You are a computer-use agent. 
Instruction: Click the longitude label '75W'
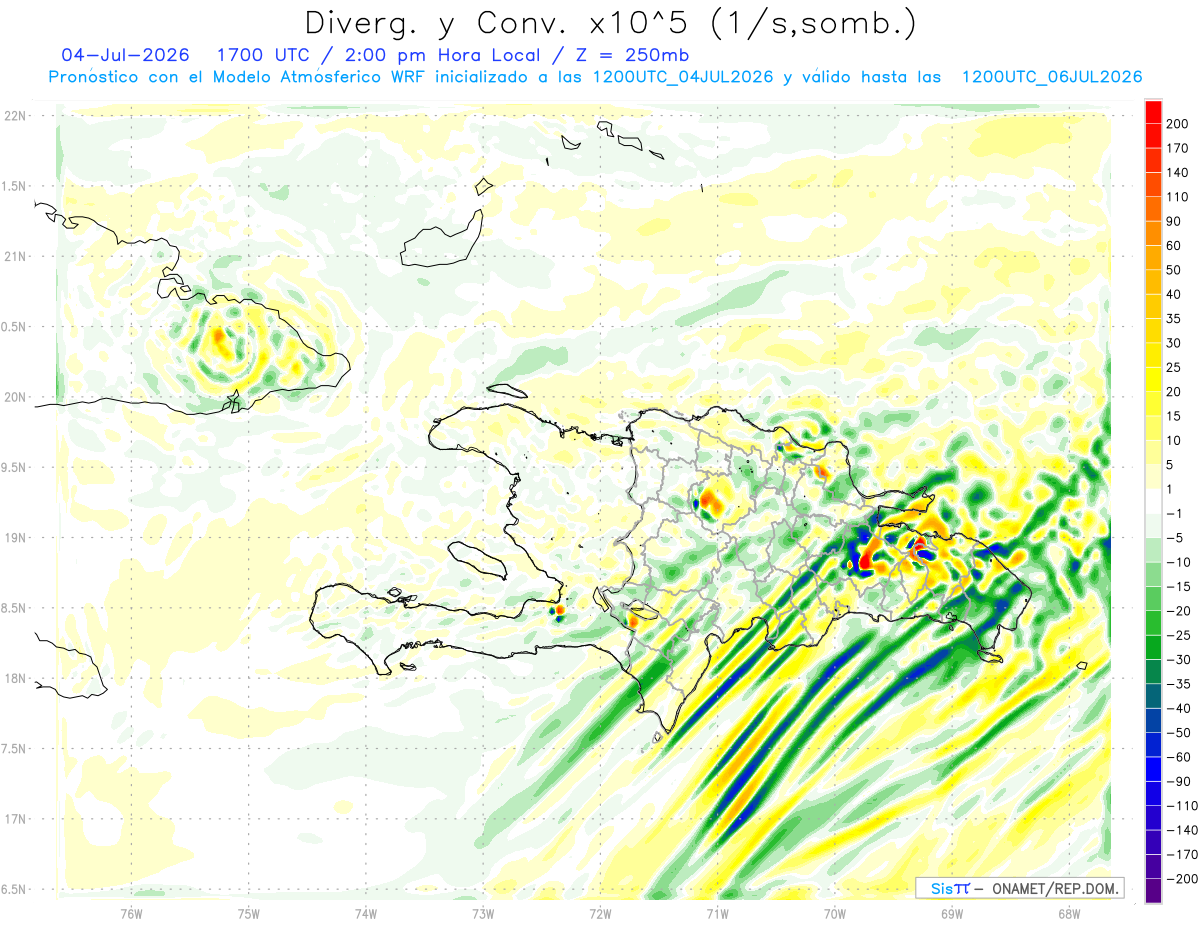[249, 913]
